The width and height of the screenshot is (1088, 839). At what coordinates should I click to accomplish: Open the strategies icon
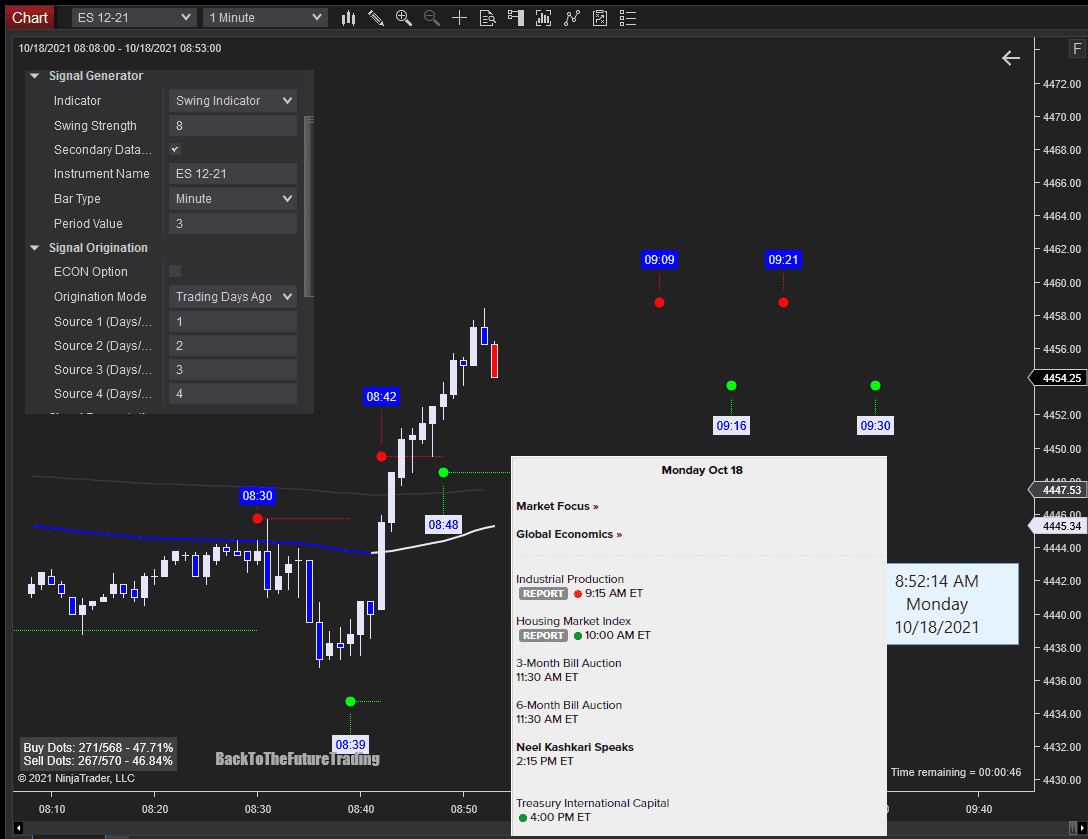point(600,18)
